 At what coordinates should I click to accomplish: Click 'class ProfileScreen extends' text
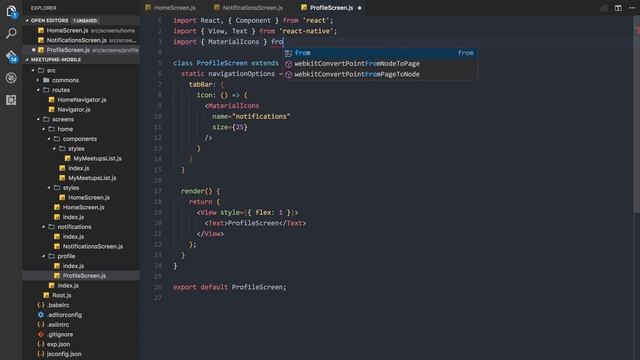click(226, 63)
